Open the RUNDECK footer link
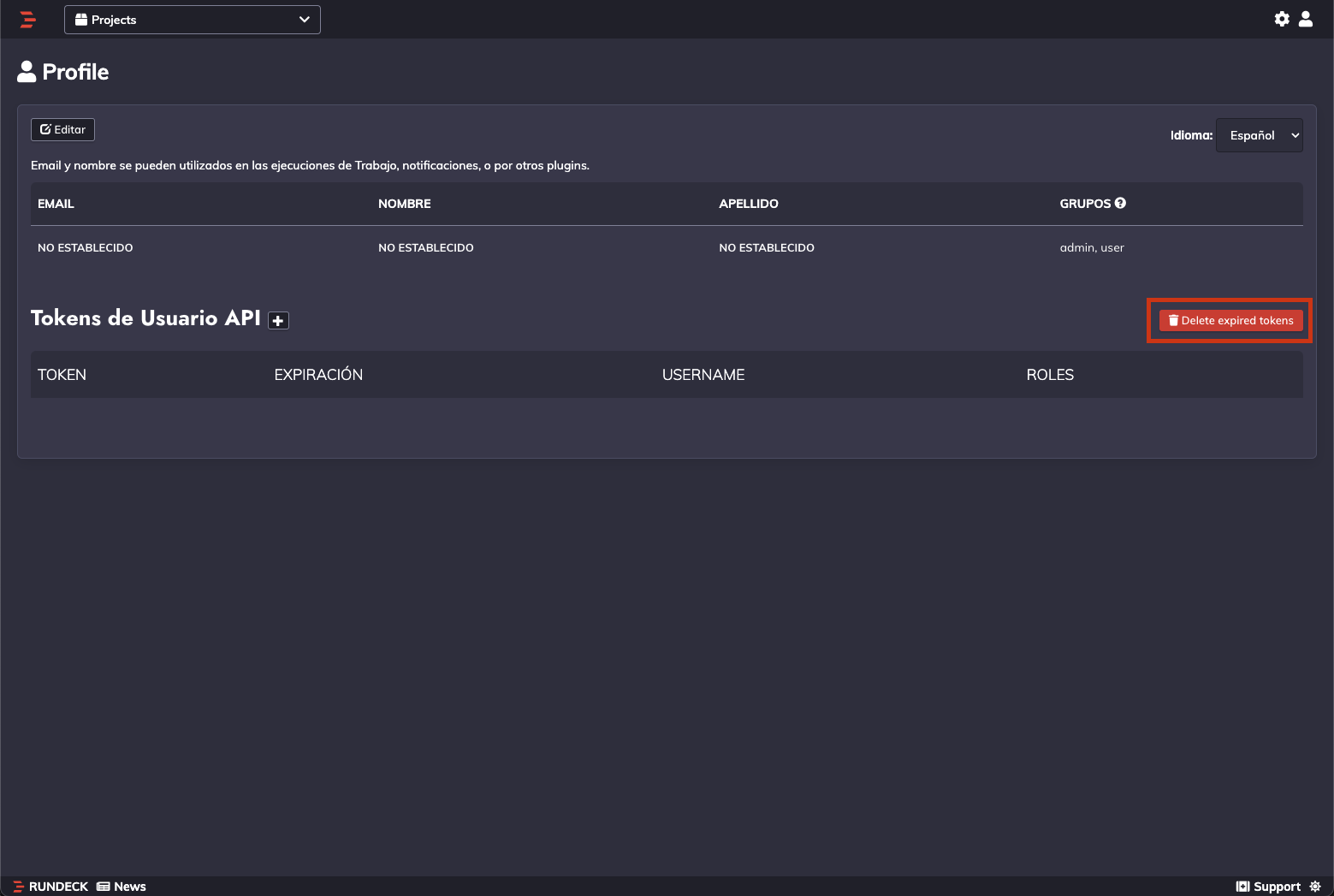 point(50,887)
